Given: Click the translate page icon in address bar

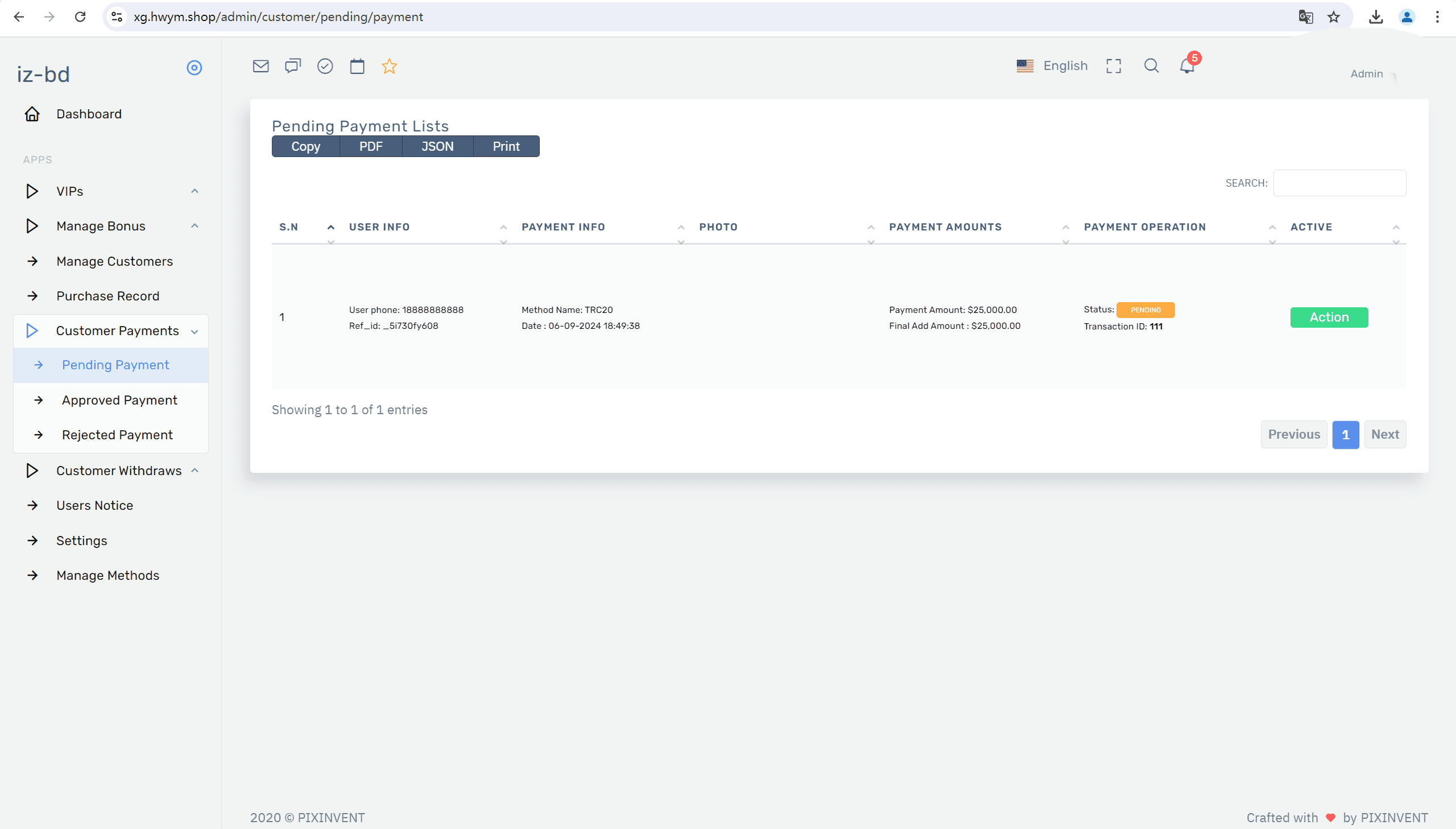Looking at the screenshot, I should [1306, 17].
